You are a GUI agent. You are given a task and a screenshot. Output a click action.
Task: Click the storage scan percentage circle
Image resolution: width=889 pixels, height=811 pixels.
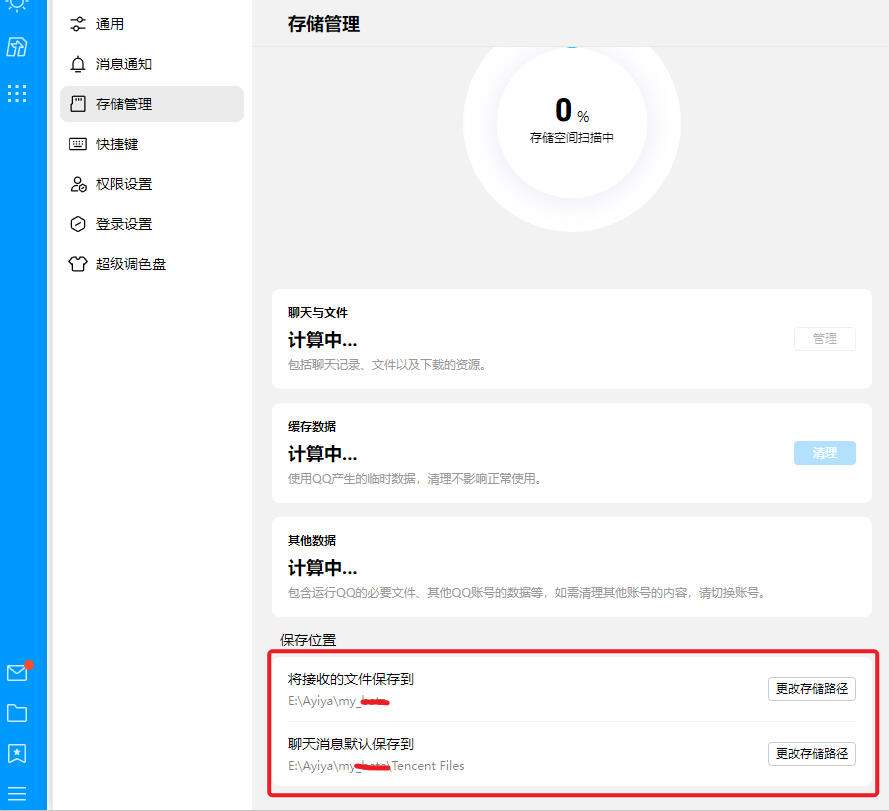571,124
